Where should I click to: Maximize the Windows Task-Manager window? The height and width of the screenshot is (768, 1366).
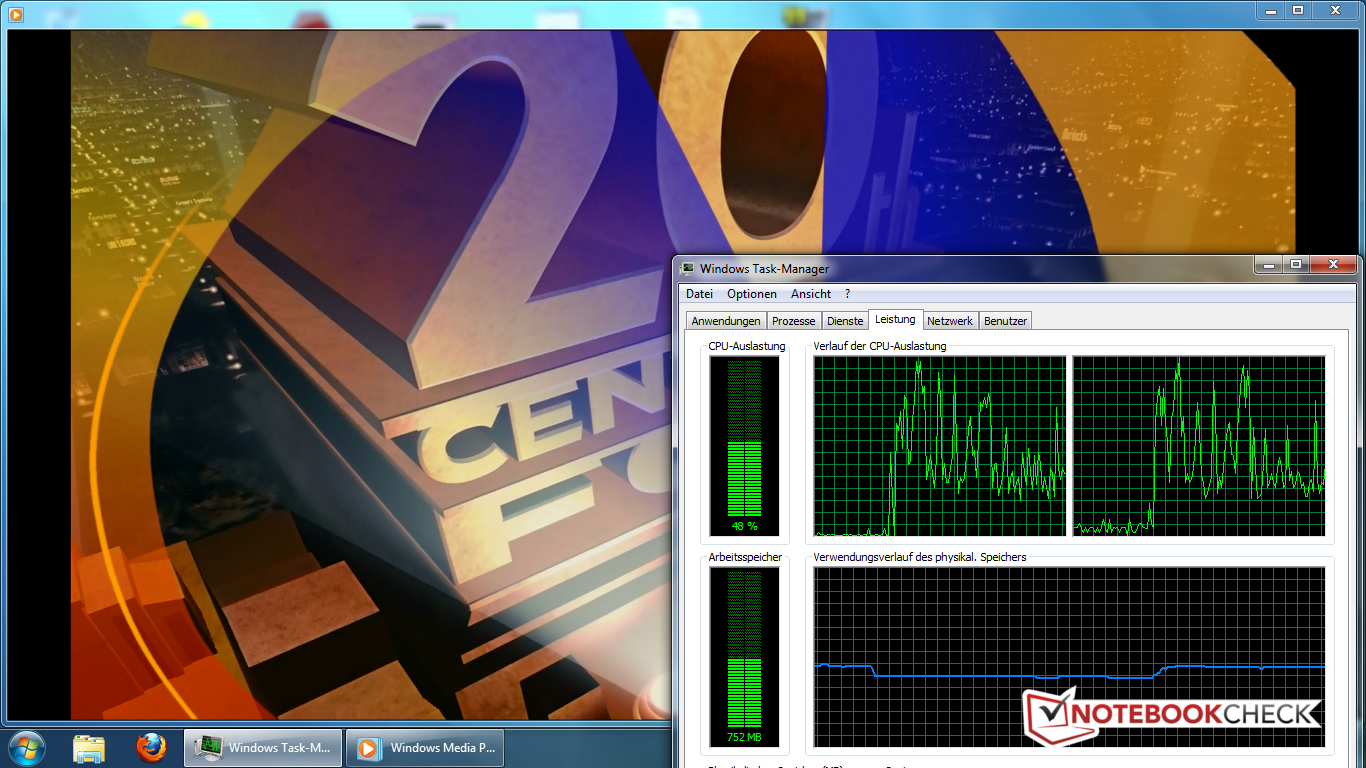point(1296,264)
